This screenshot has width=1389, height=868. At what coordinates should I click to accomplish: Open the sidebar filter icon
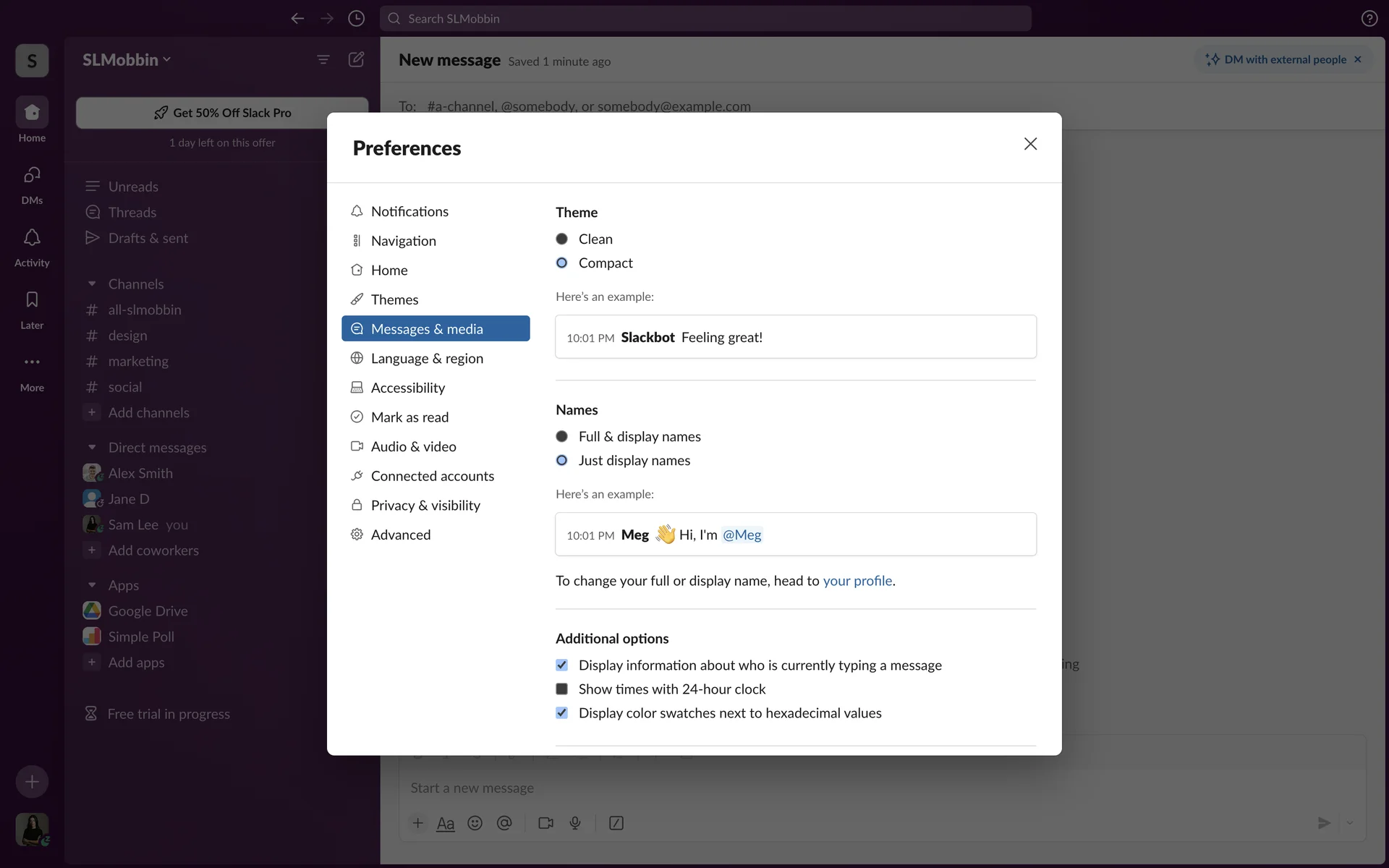coord(323,59)
